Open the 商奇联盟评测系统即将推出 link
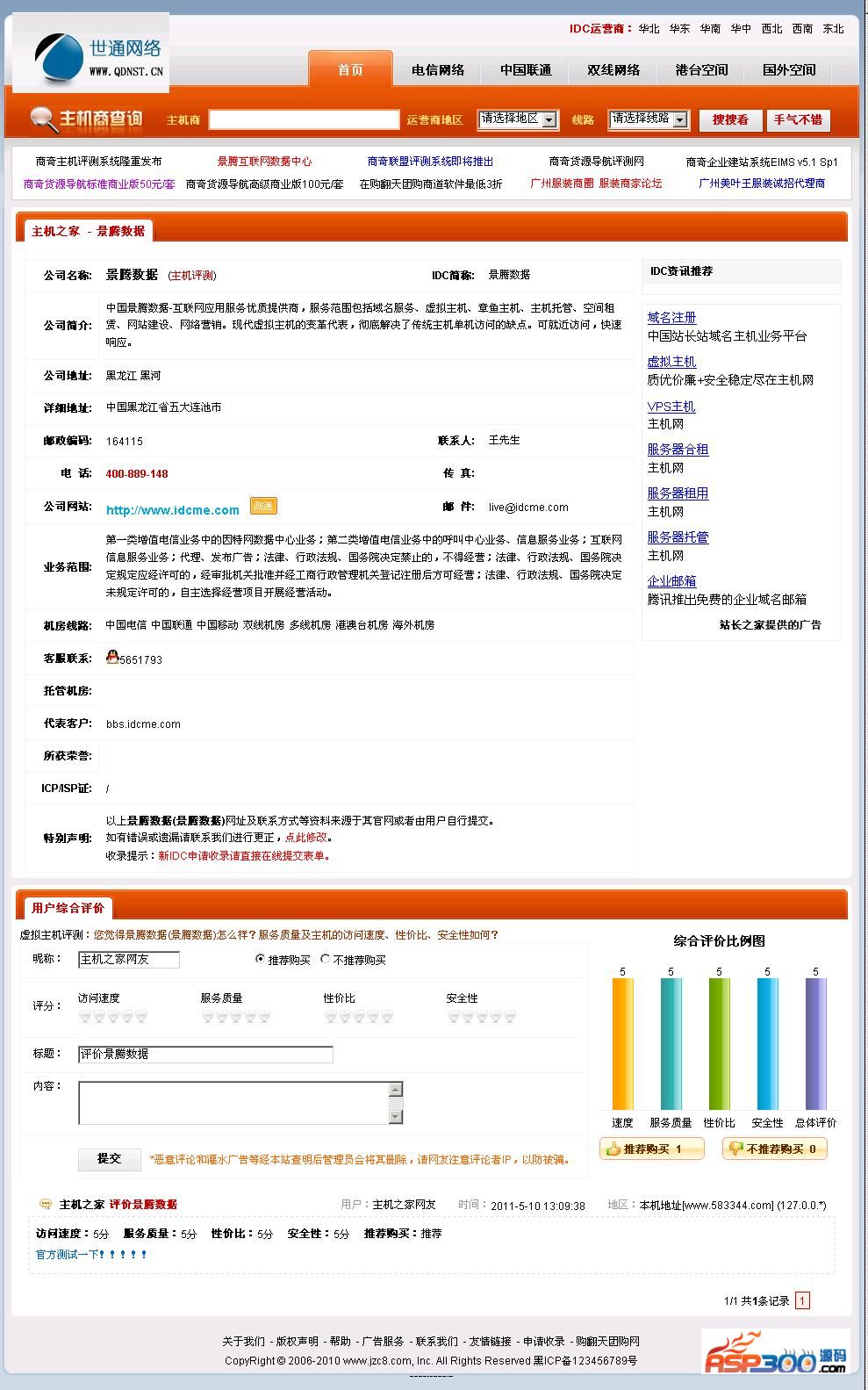 (x=430, y=162)
